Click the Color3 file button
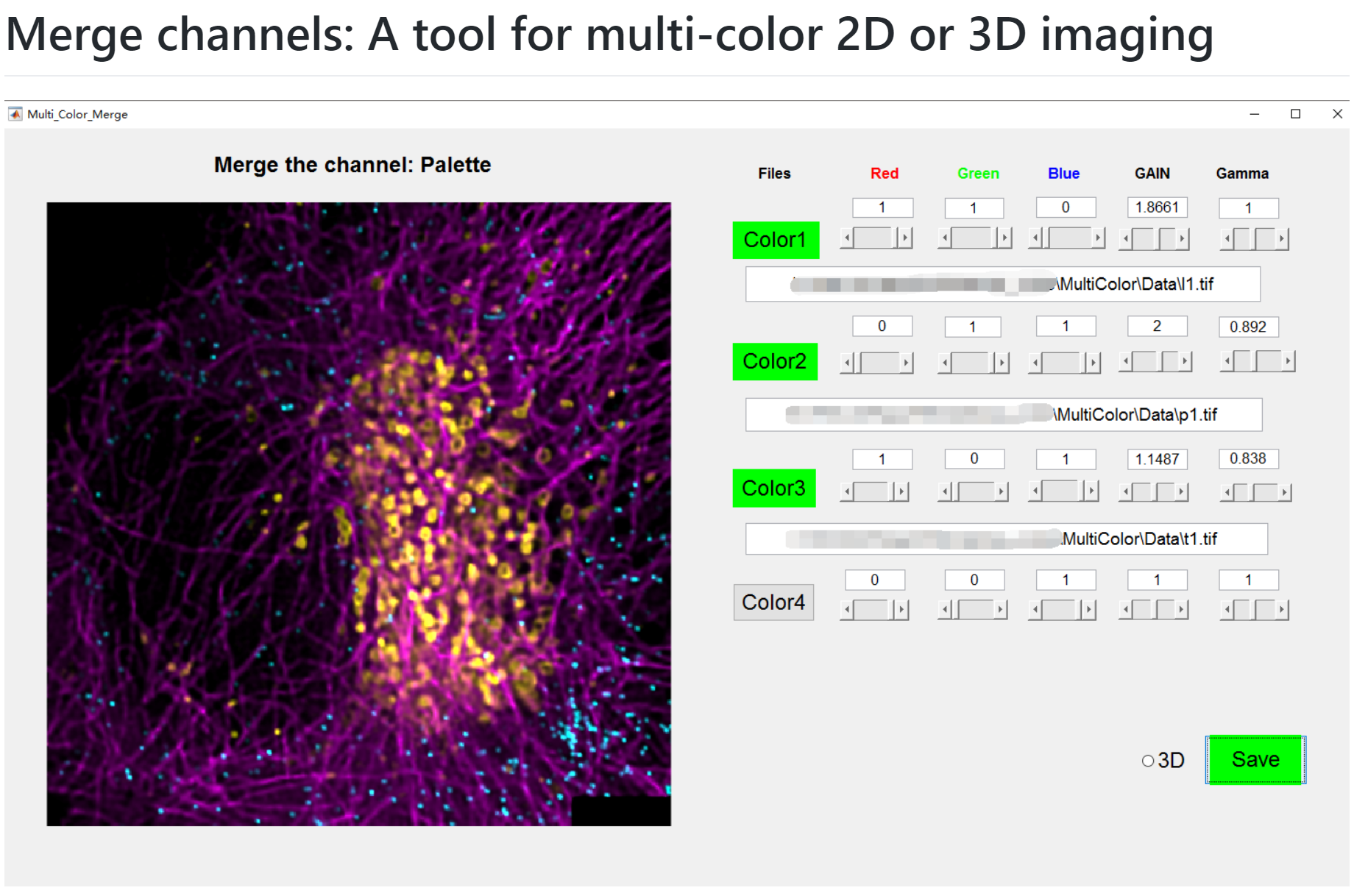Viewport: 1354px width, 896px height. point(774,488)
